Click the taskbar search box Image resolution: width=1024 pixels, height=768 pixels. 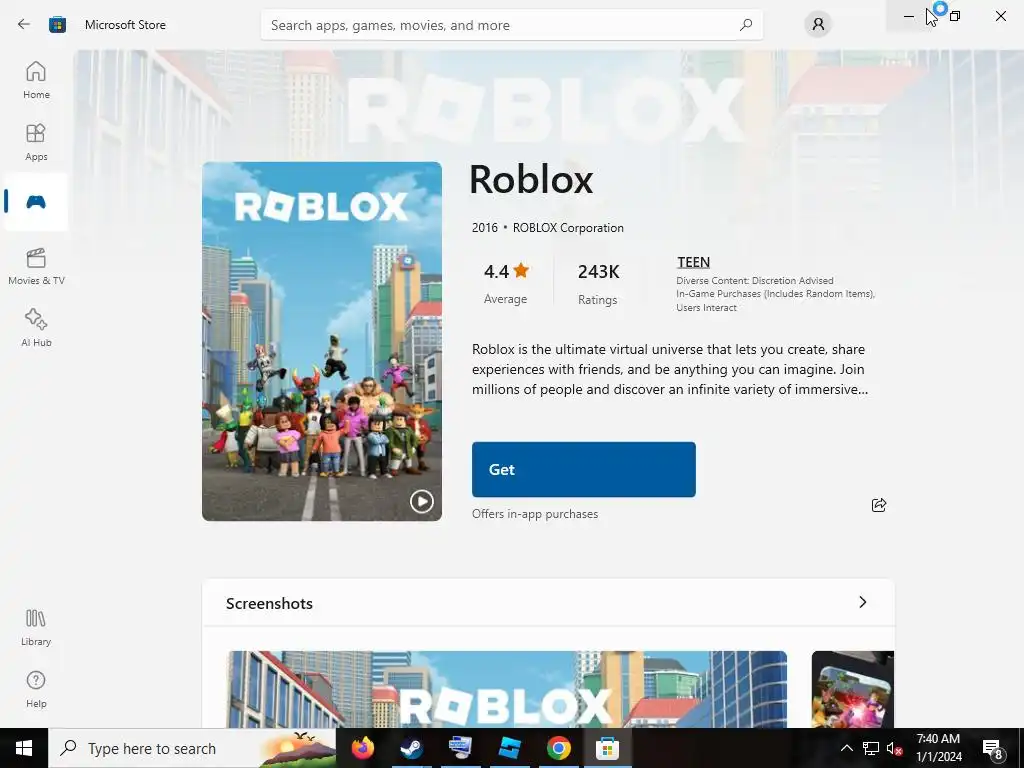[x=191, y=748]
